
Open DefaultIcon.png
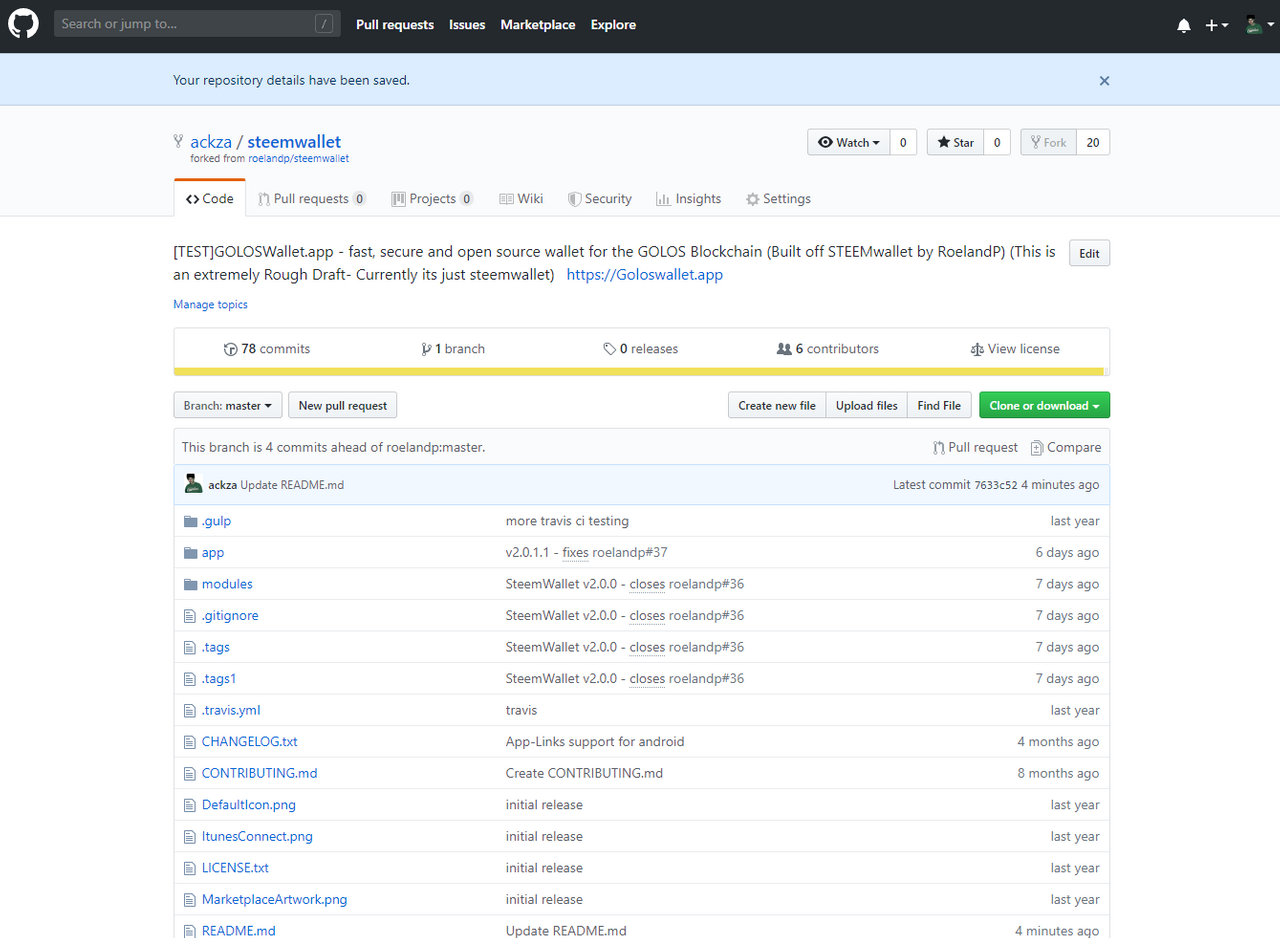(x=248, y=805)
